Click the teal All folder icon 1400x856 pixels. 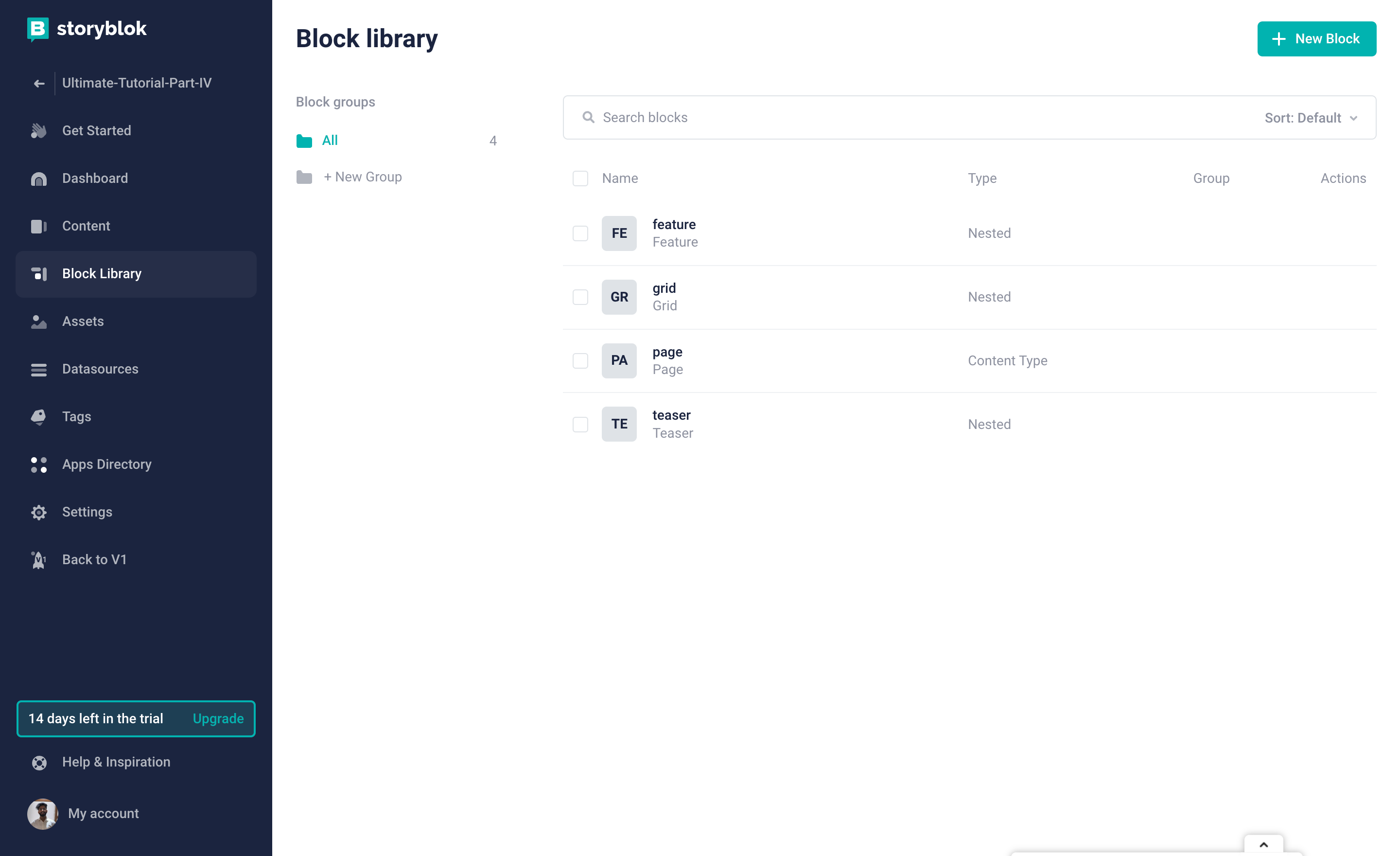point(304,141)
